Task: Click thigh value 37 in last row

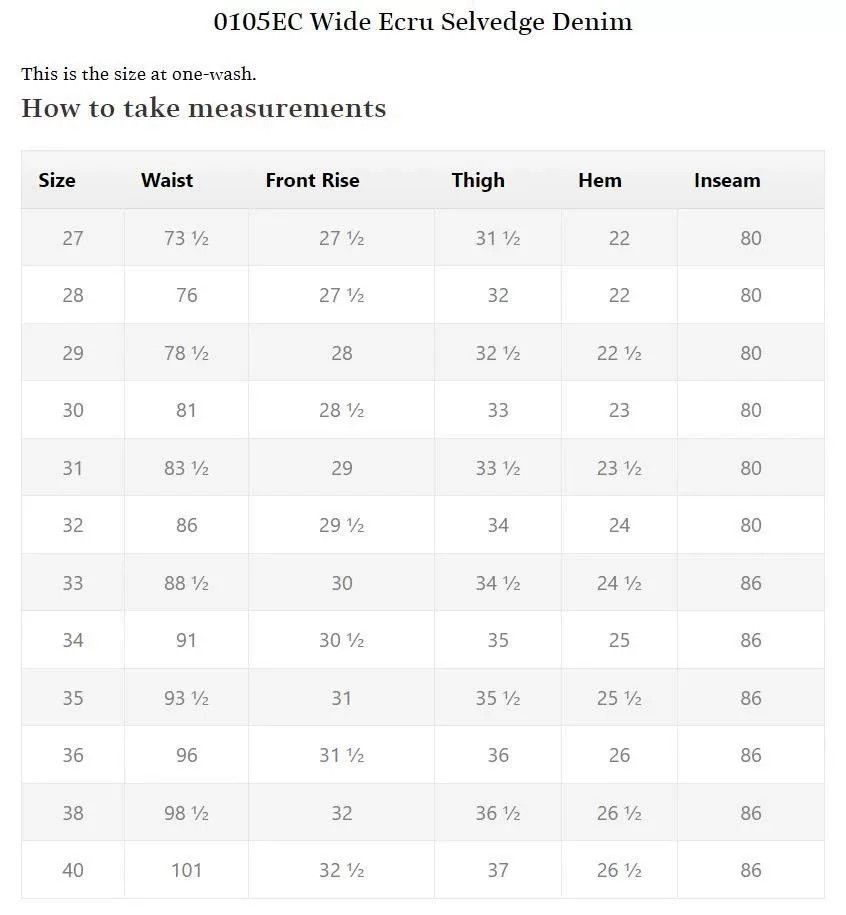Action: point(498,870)
